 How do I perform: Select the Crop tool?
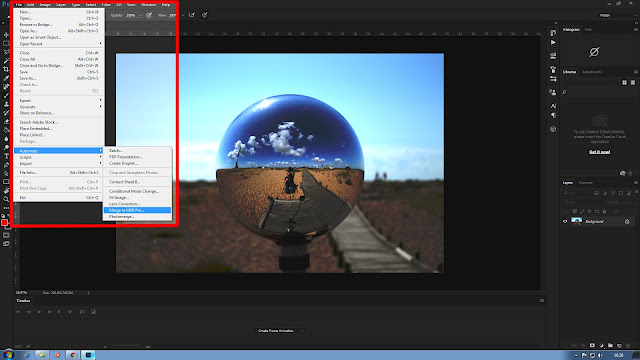[x=6, y=69]
